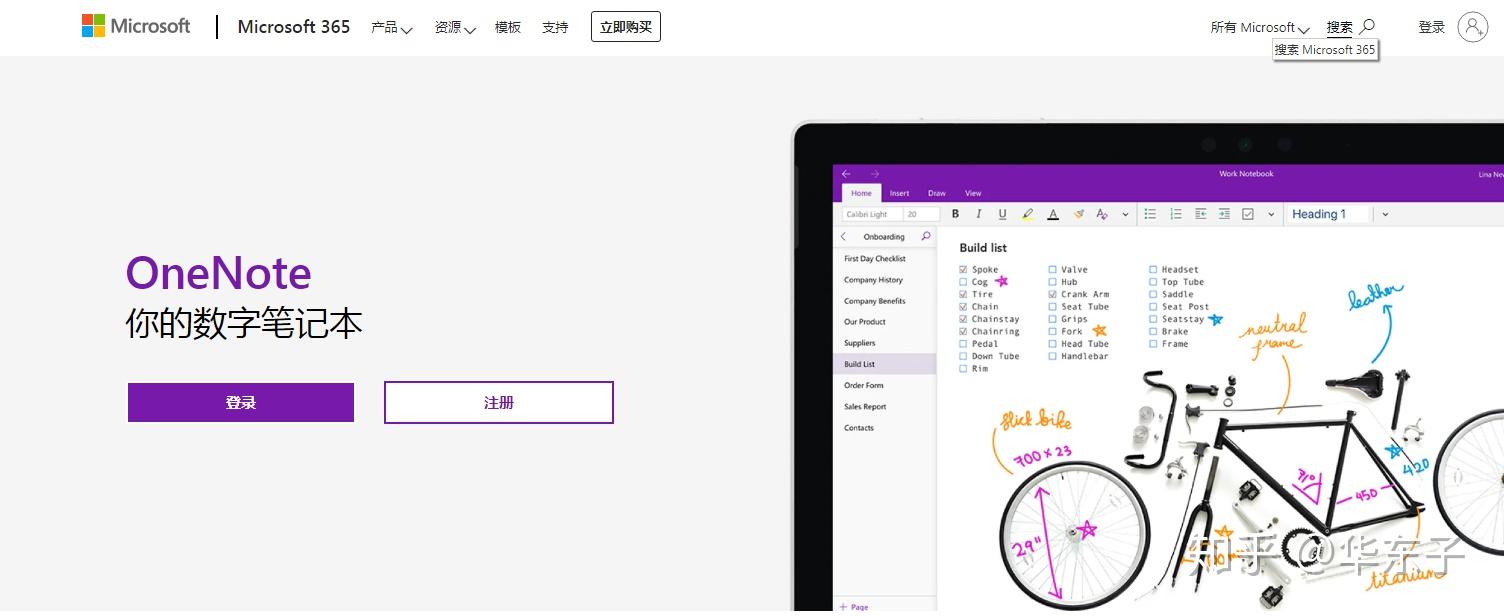Open the Heading 1 styles dropdown
Screen dimensions: 1504x616
[1384, 213]
